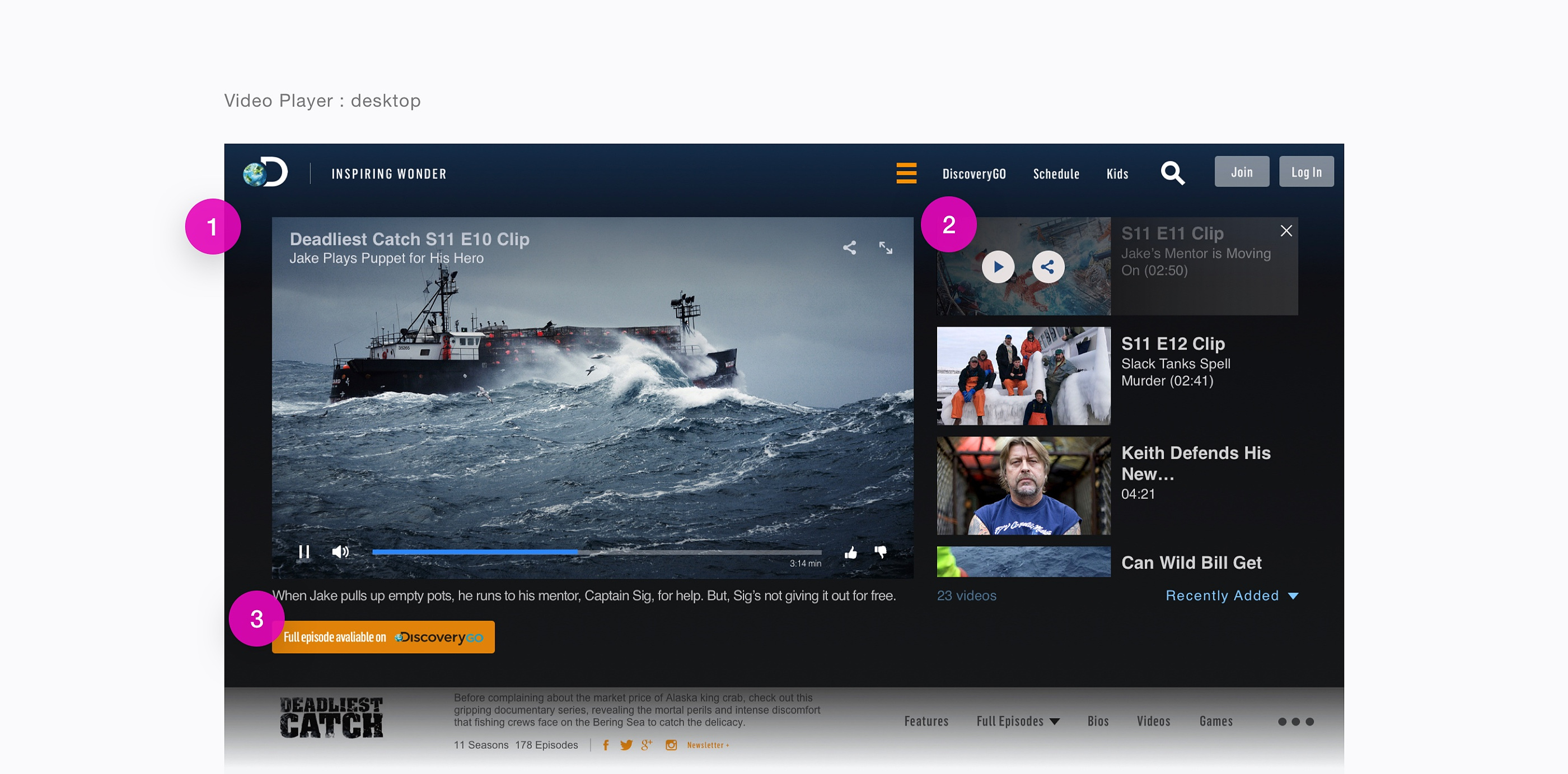1568x774 pixels.
Task: Pause the video playback
Action: [x=305, y=552]
